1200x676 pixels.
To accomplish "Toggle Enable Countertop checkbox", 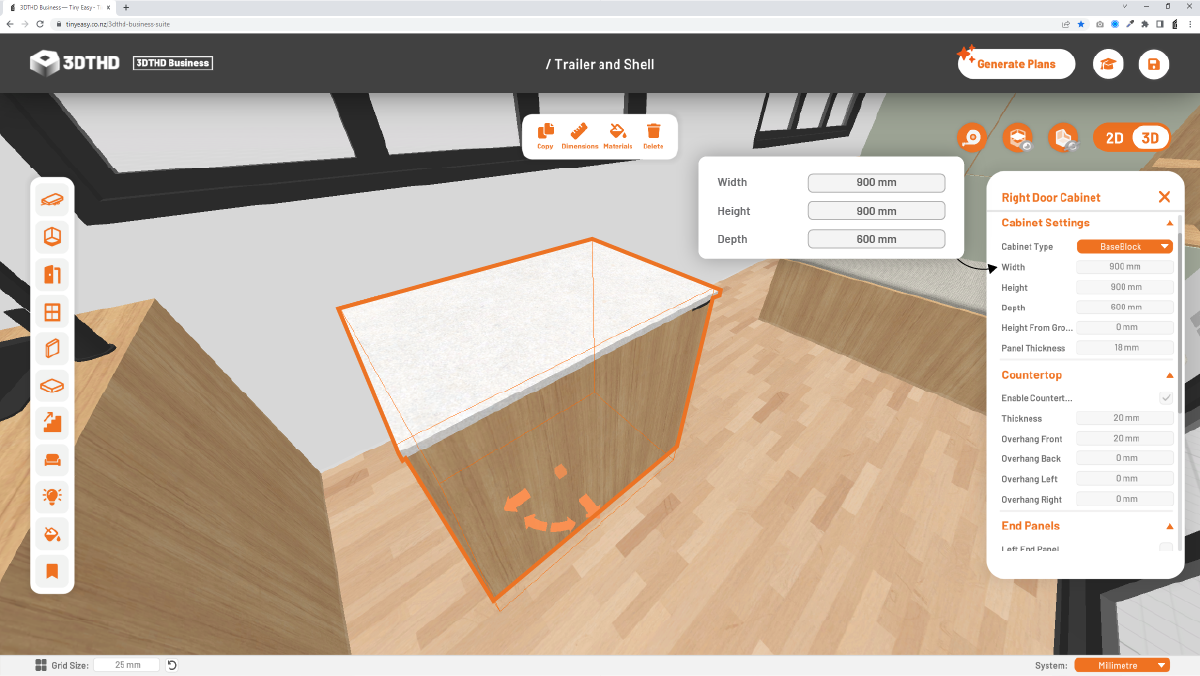I will point(1166,398).
